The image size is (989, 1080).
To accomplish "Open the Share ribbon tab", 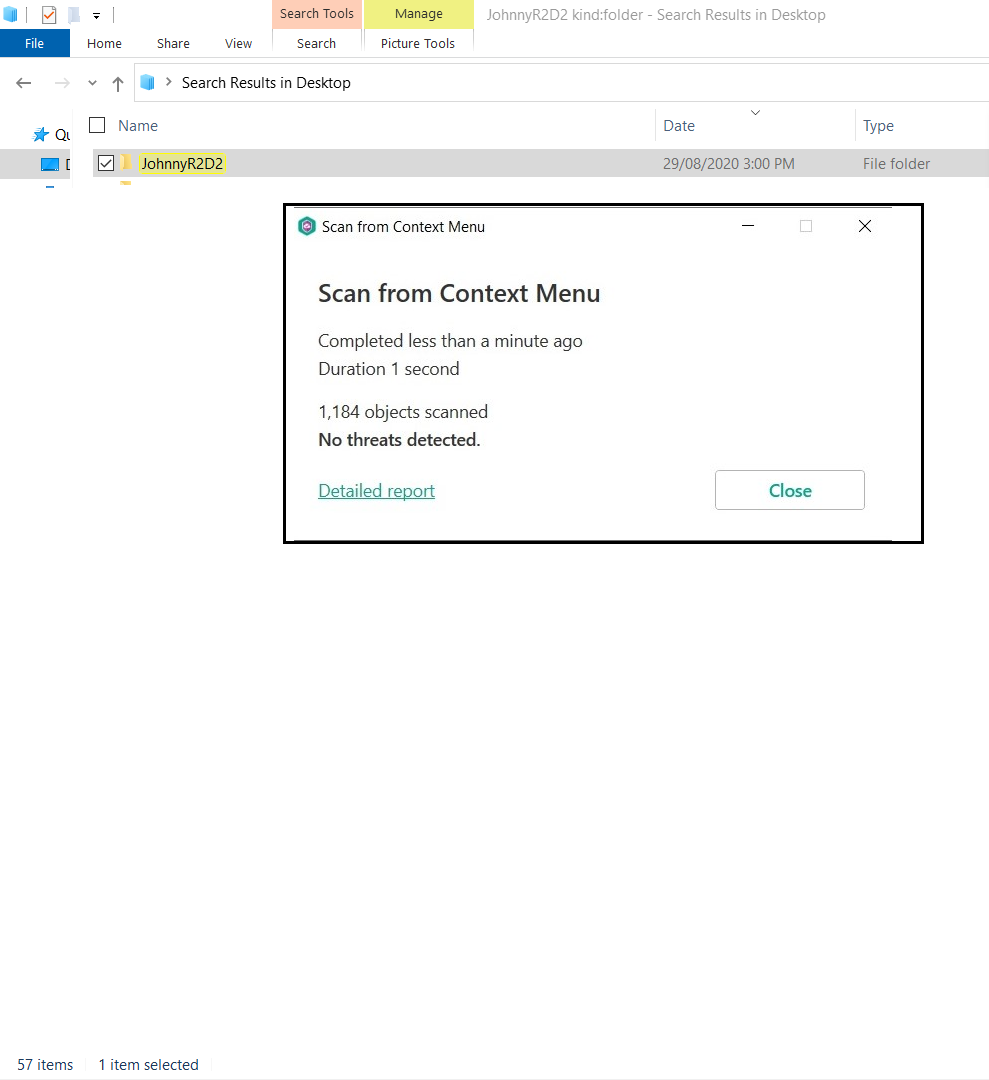I will (x=173, y=43).
